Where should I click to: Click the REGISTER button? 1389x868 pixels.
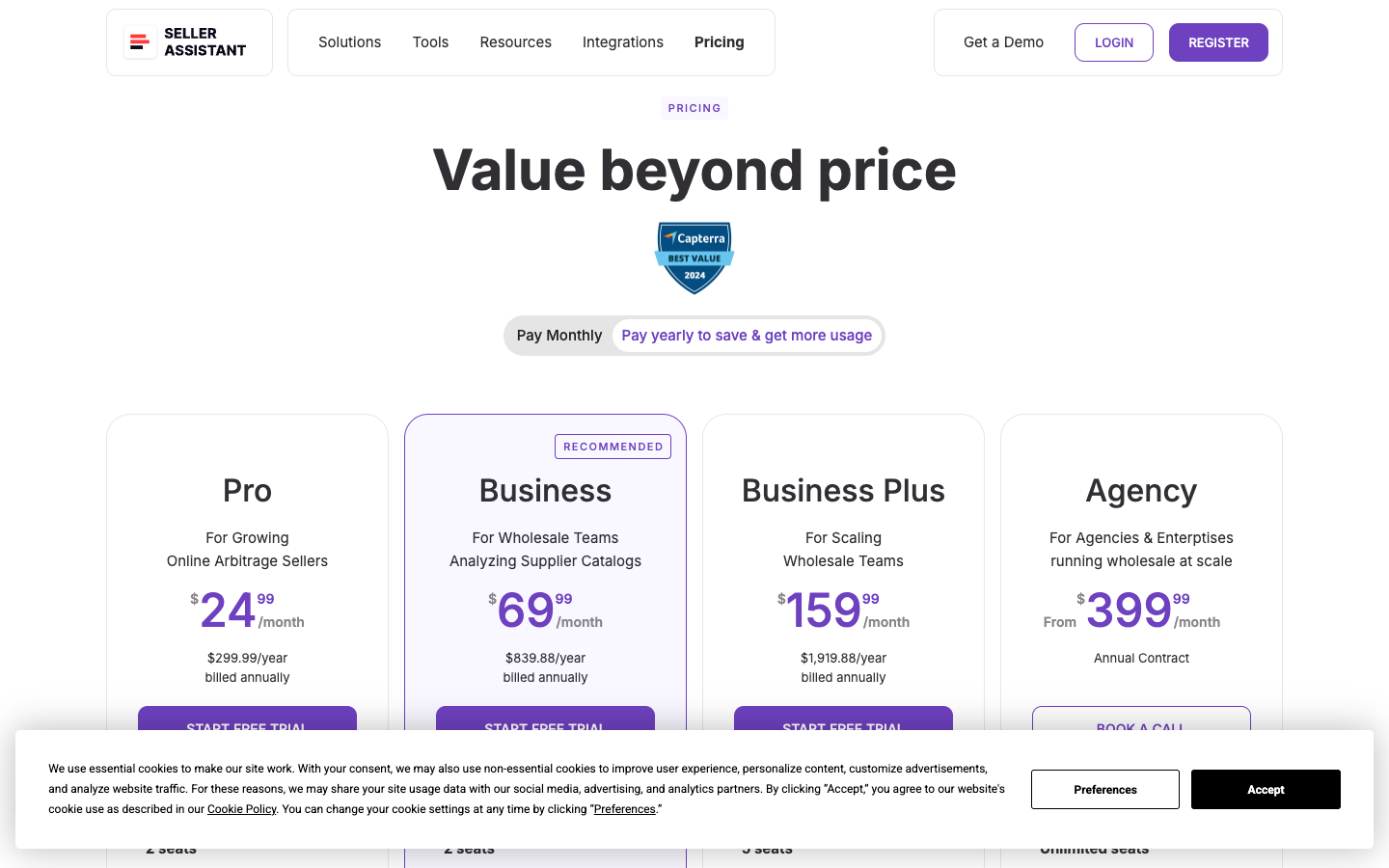[1218, 42]
